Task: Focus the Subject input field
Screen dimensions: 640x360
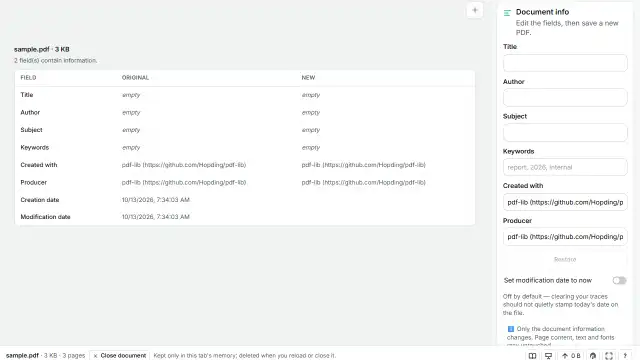Action: click(x=565, y=133)
